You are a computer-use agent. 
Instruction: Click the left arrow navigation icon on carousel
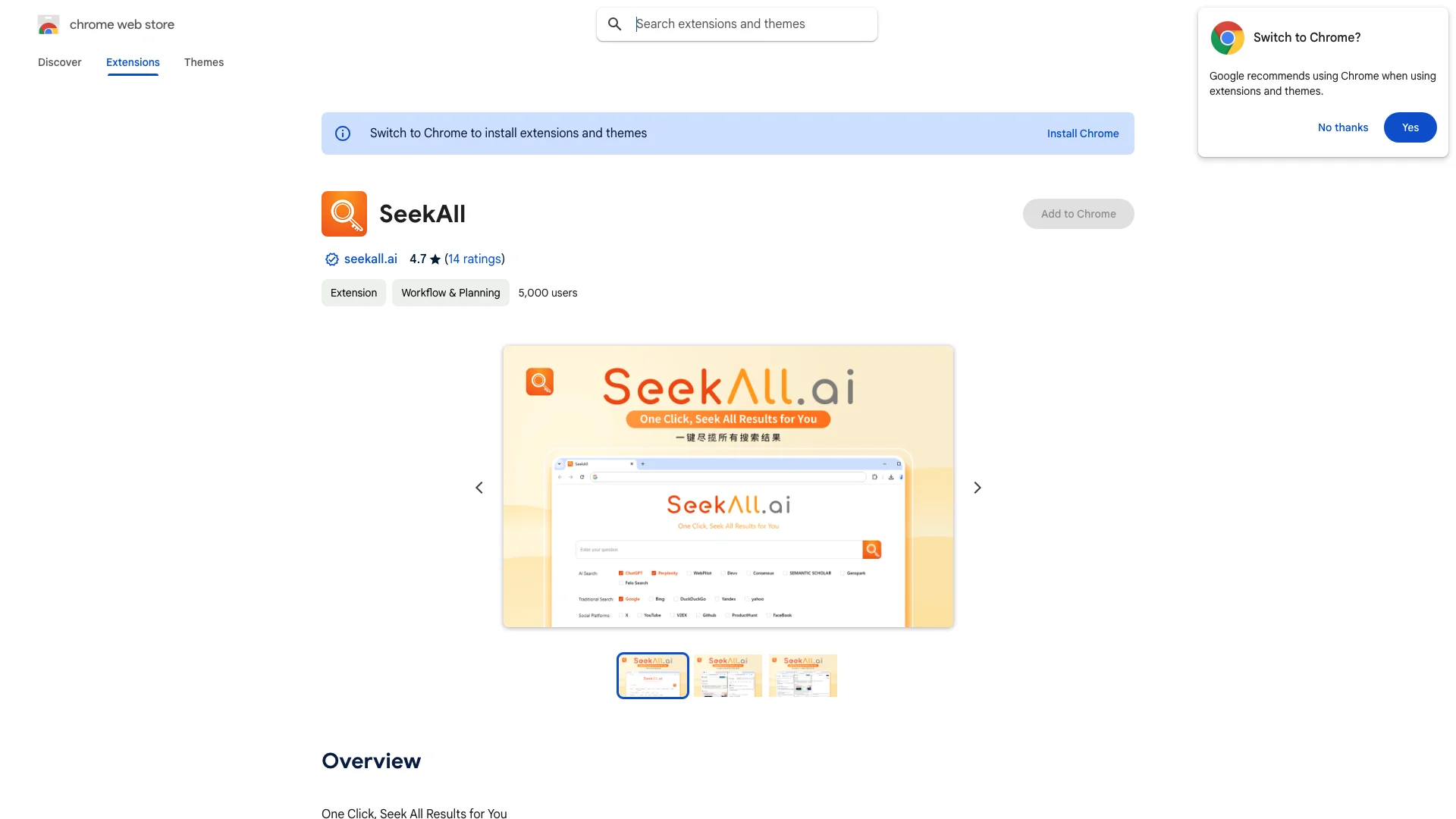click(479, 488)
